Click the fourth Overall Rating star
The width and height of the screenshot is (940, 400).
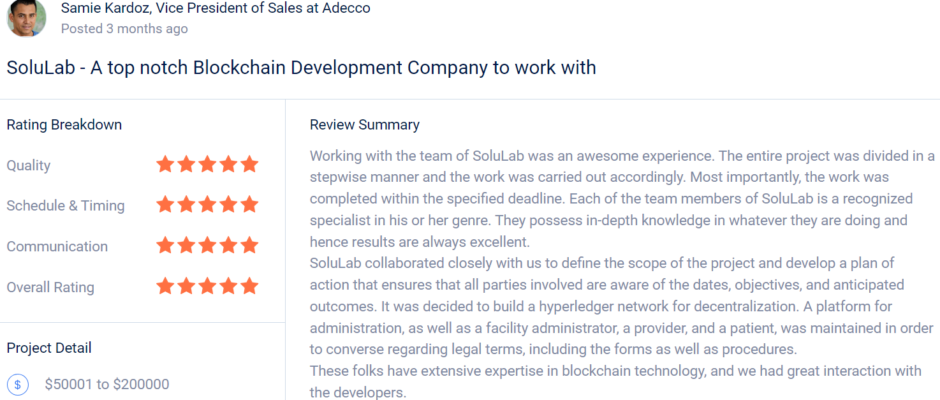(x=228, y=287)
